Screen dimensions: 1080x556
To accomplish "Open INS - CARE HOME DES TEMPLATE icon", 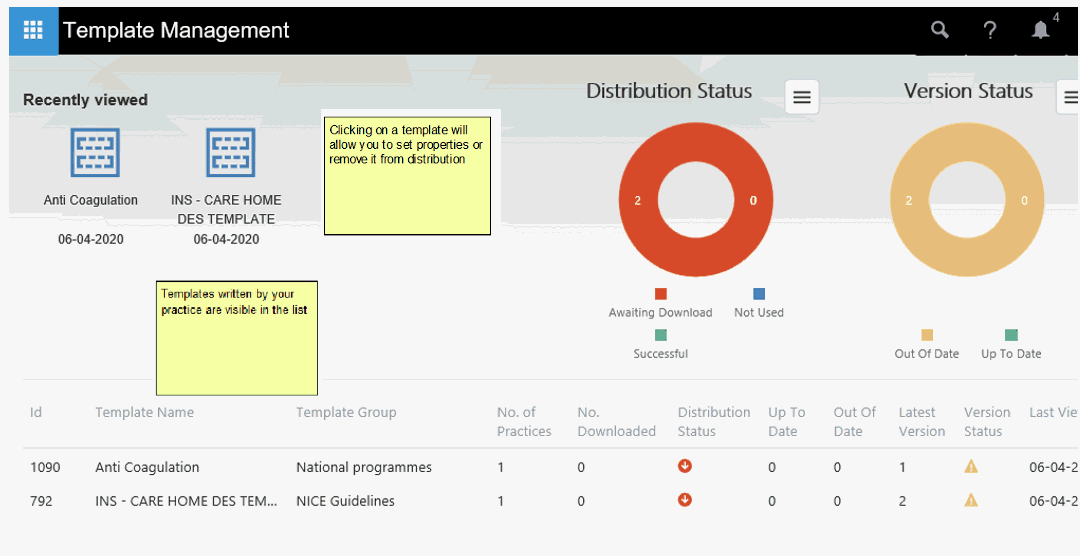I will pos(231,153).
